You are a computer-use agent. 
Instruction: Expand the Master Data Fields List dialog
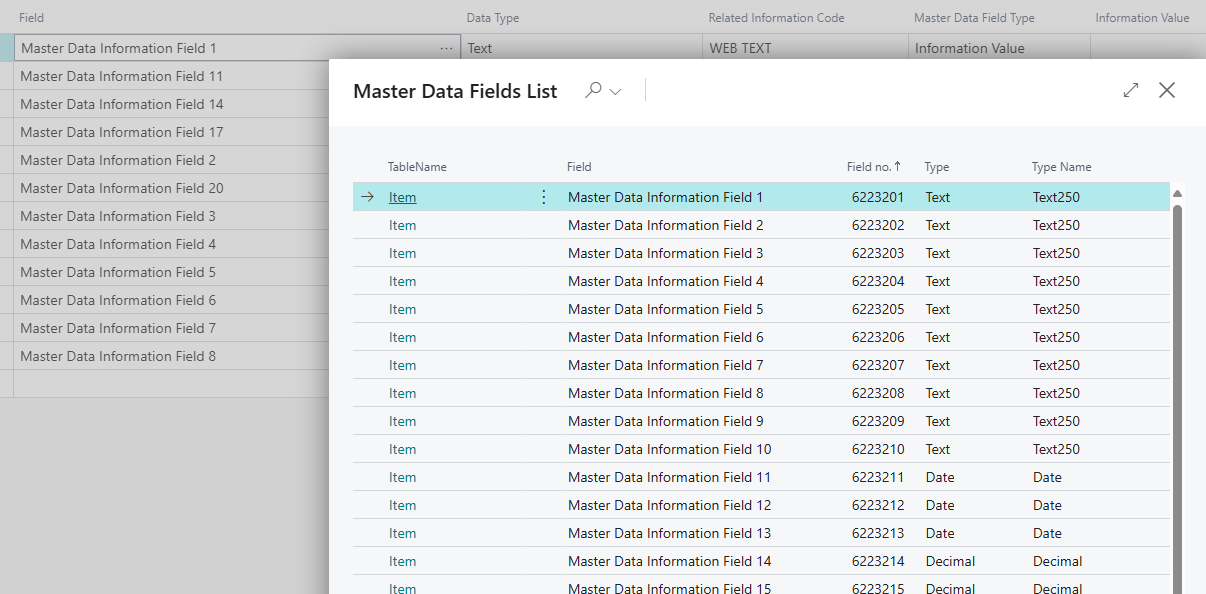point(1131,90)
